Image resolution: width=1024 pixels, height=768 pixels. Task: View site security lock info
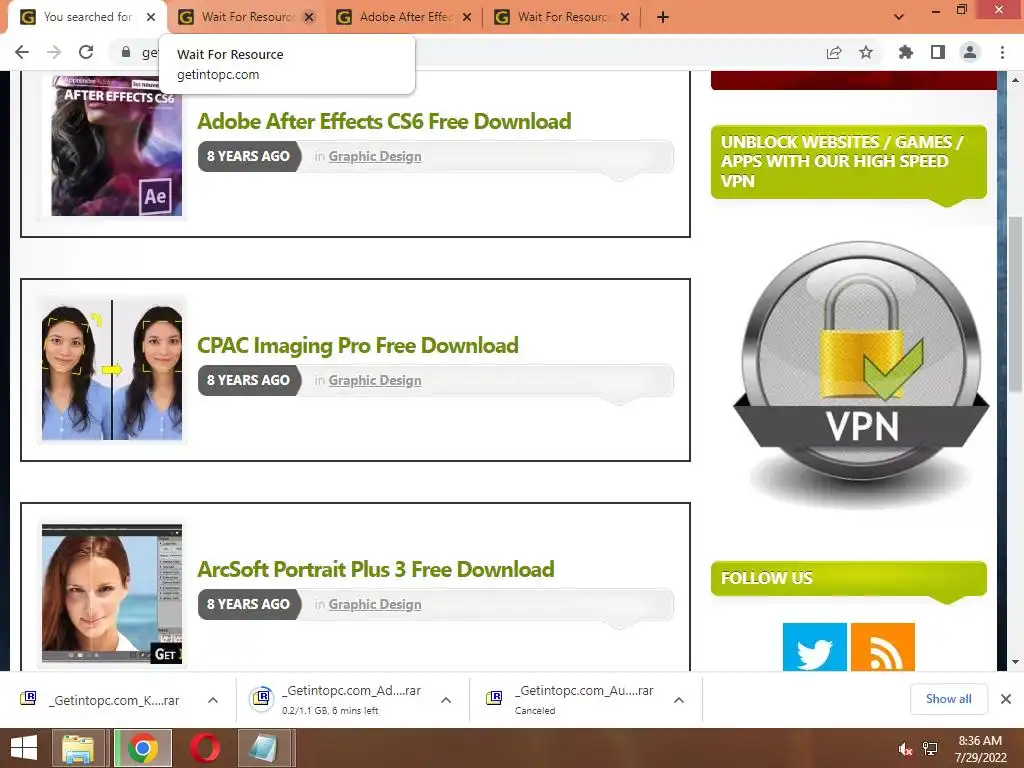pos(126,52)
